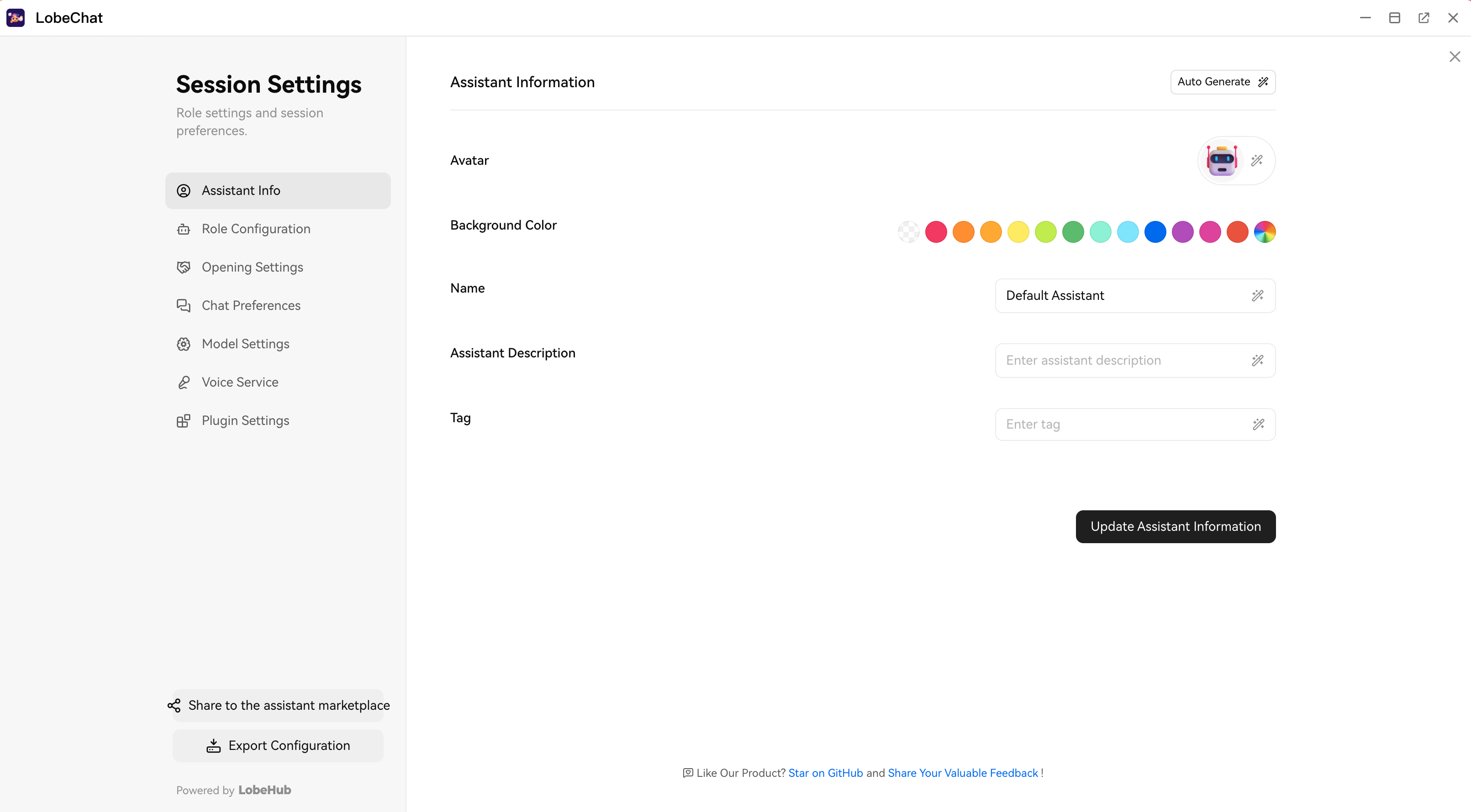Click the Plugin Settings icon in the sidebar
This screenshot has height=812, width=1471.
pyautogui.click(x=183, y=420)
